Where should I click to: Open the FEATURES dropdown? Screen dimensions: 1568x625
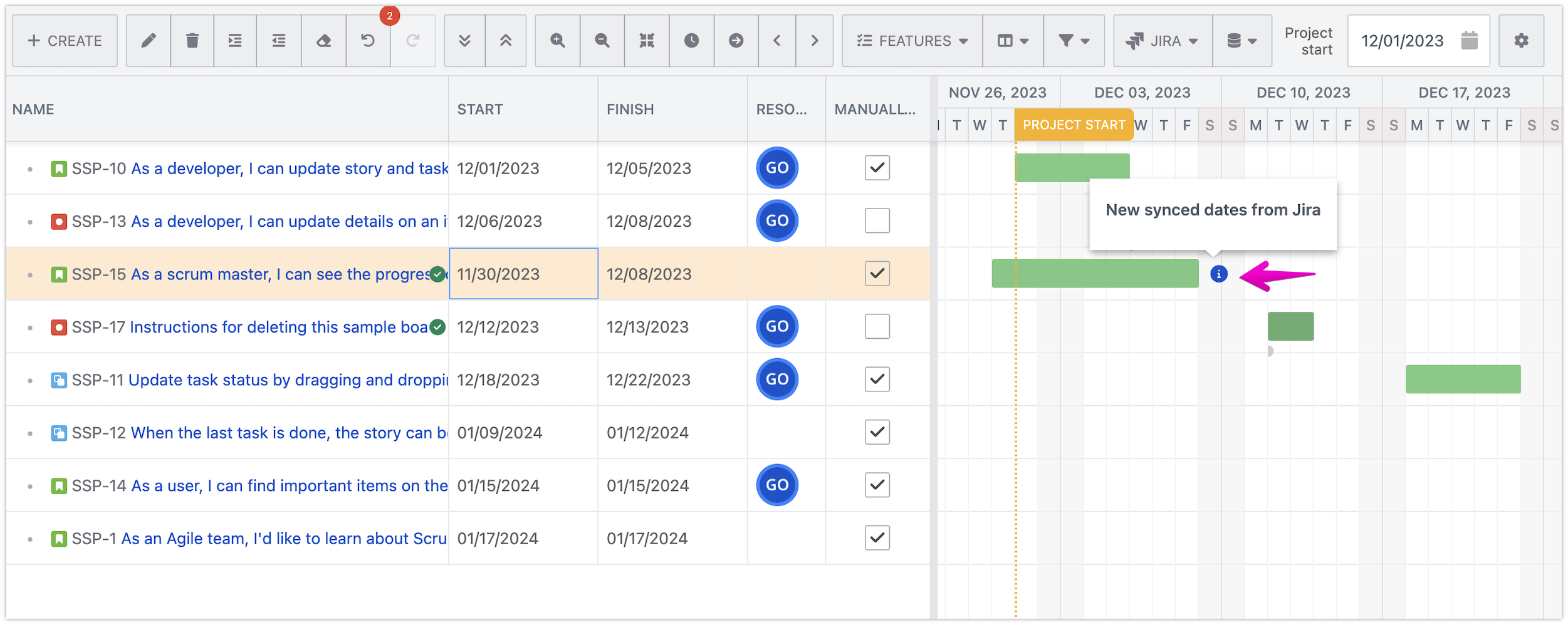910,41
